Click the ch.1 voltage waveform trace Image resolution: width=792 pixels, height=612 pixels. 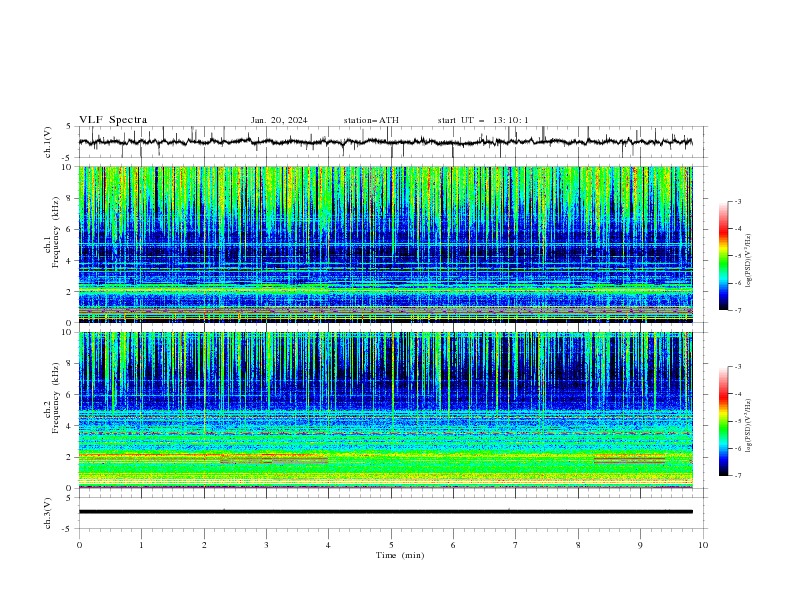385,142
